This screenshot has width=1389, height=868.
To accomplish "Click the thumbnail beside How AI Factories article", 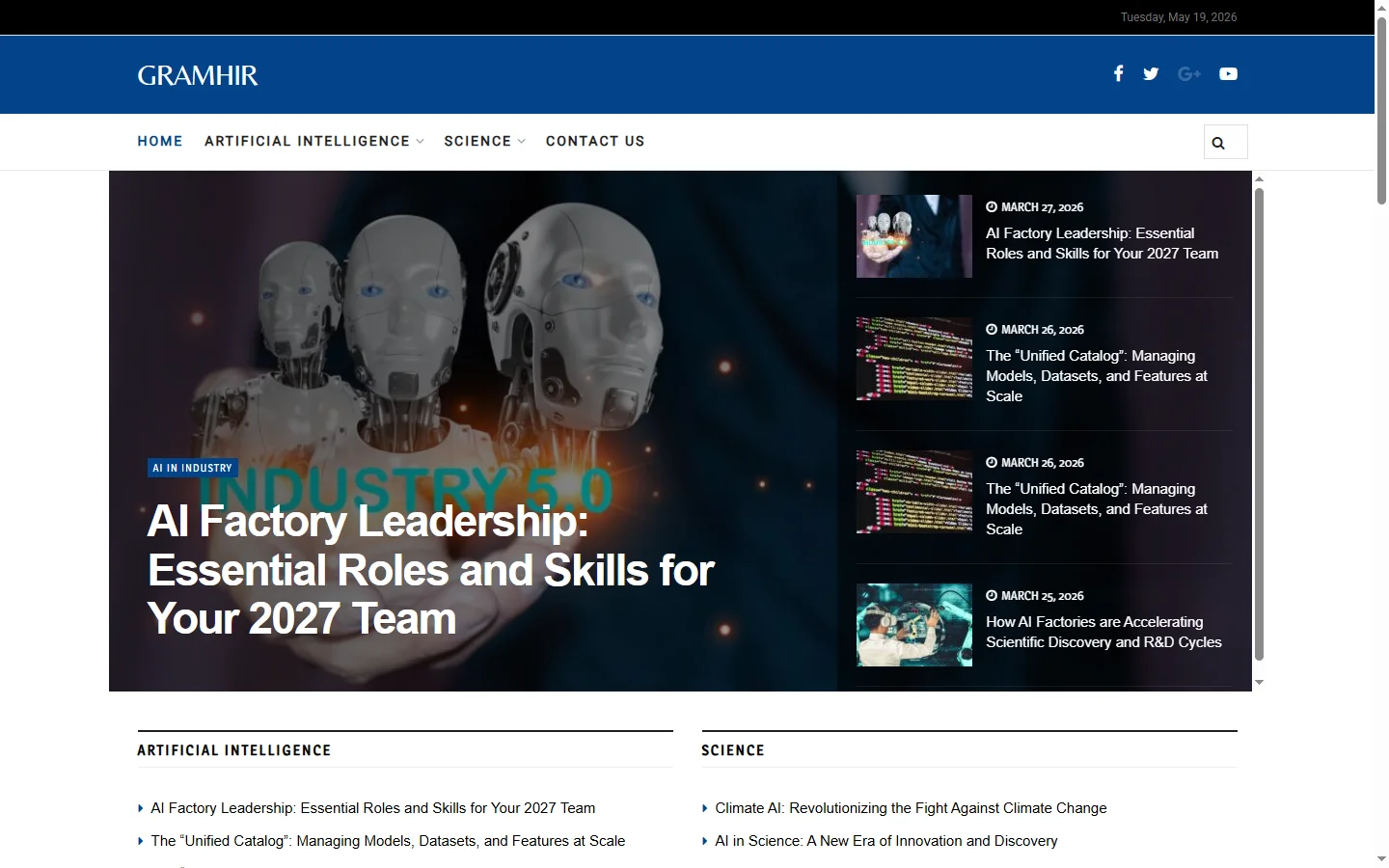I will (x=914, y=625).
